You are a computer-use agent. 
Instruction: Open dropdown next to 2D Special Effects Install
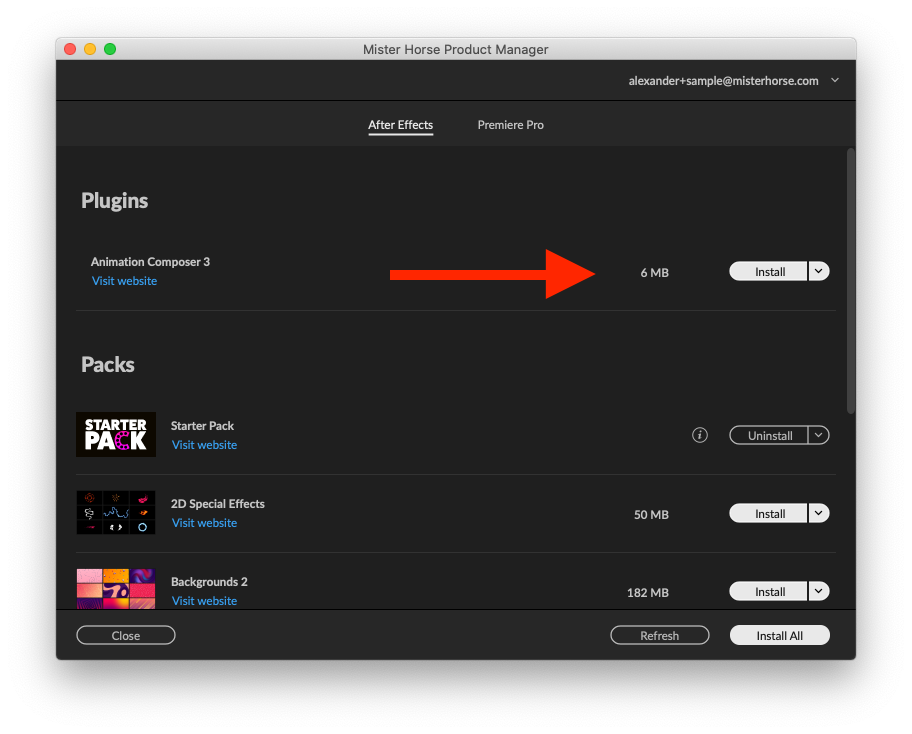tap(818, 513)
